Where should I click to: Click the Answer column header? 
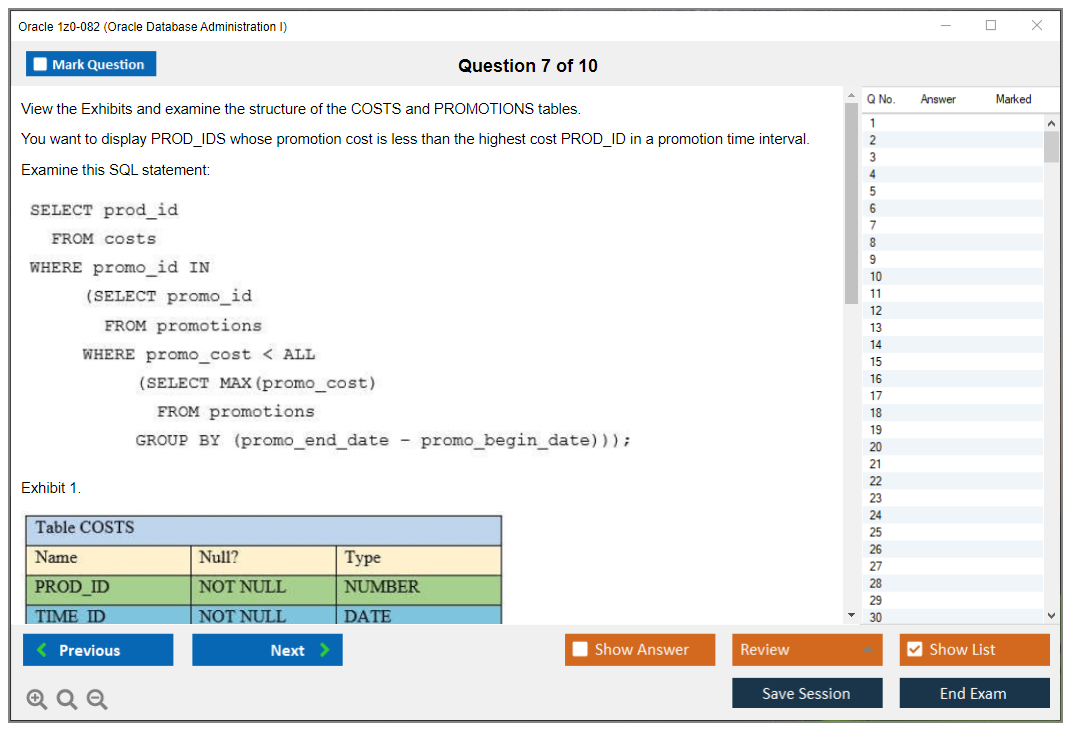pyautogui.click(x=937, y=99)
